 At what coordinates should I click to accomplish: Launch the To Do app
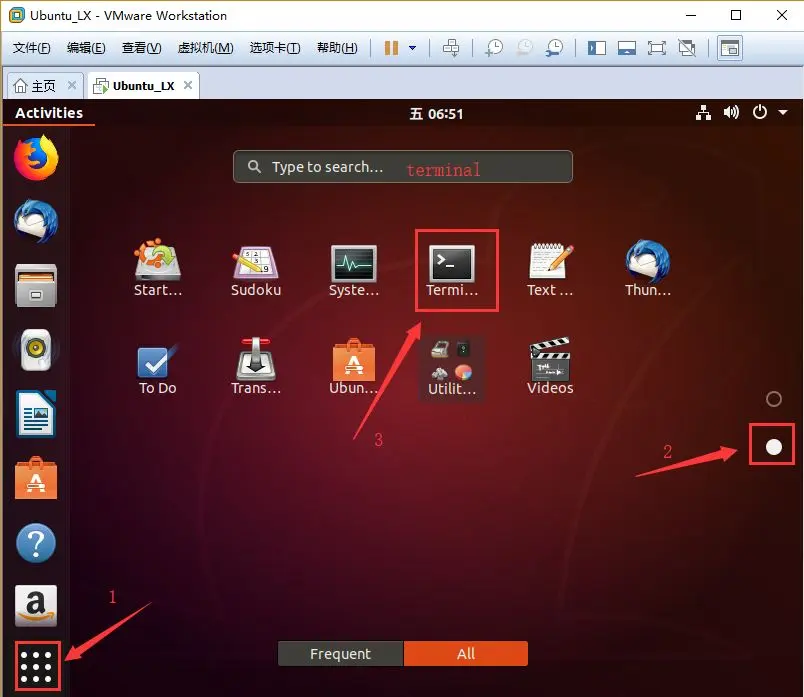click(157, 369)
